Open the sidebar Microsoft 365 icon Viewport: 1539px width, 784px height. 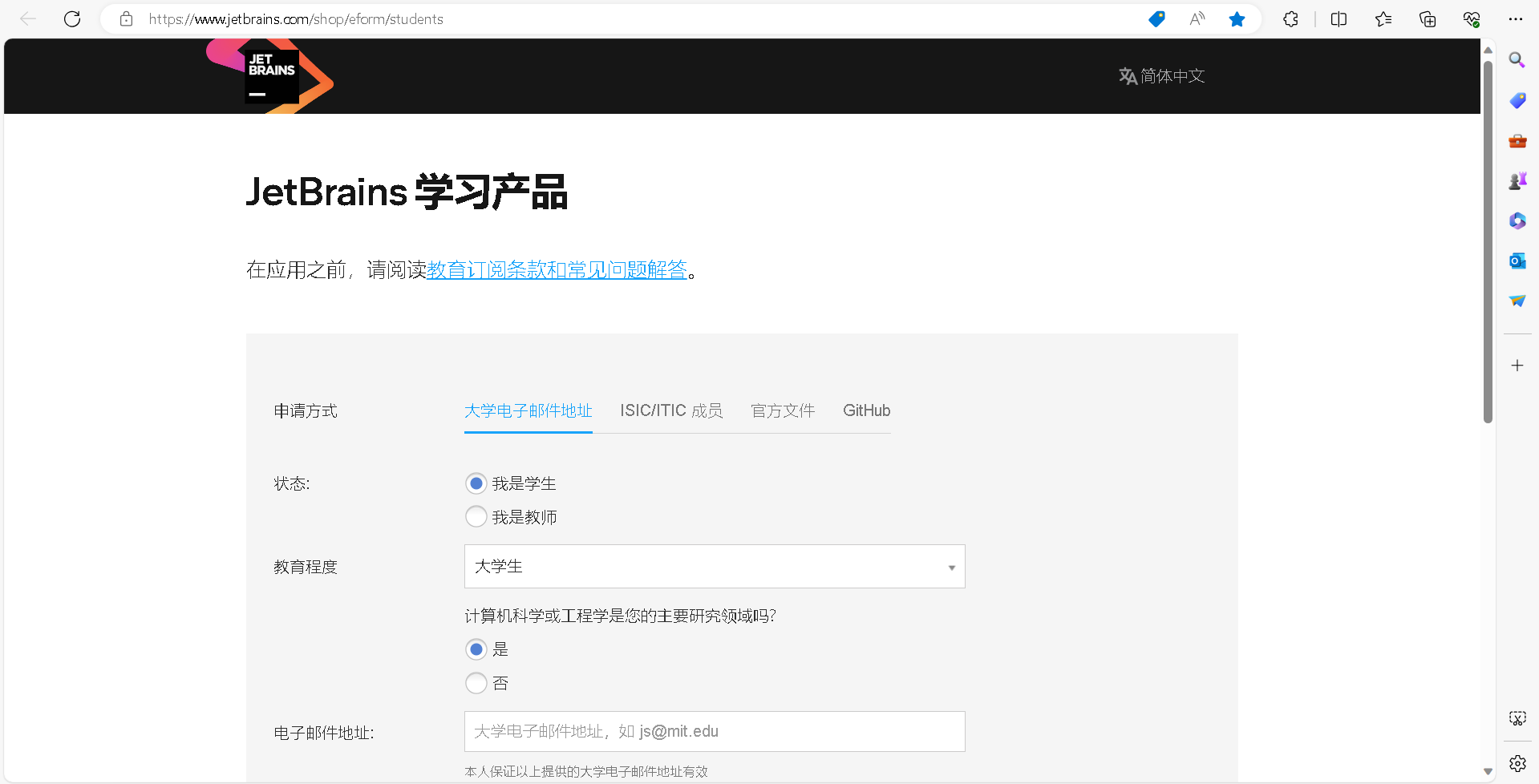point(1517,220)
